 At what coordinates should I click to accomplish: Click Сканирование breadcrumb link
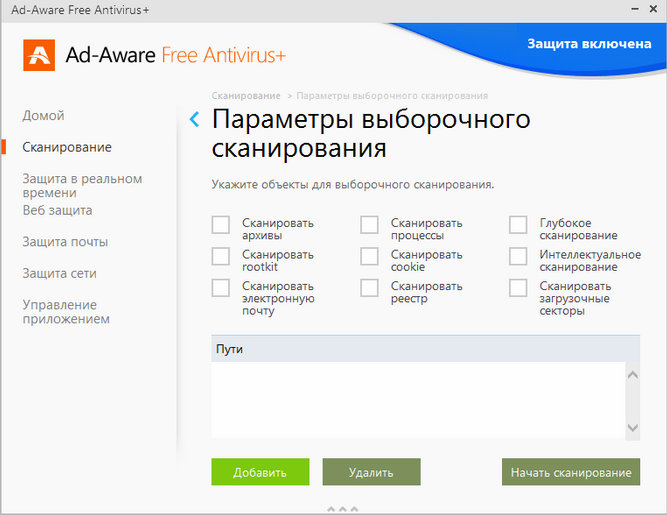246,96
